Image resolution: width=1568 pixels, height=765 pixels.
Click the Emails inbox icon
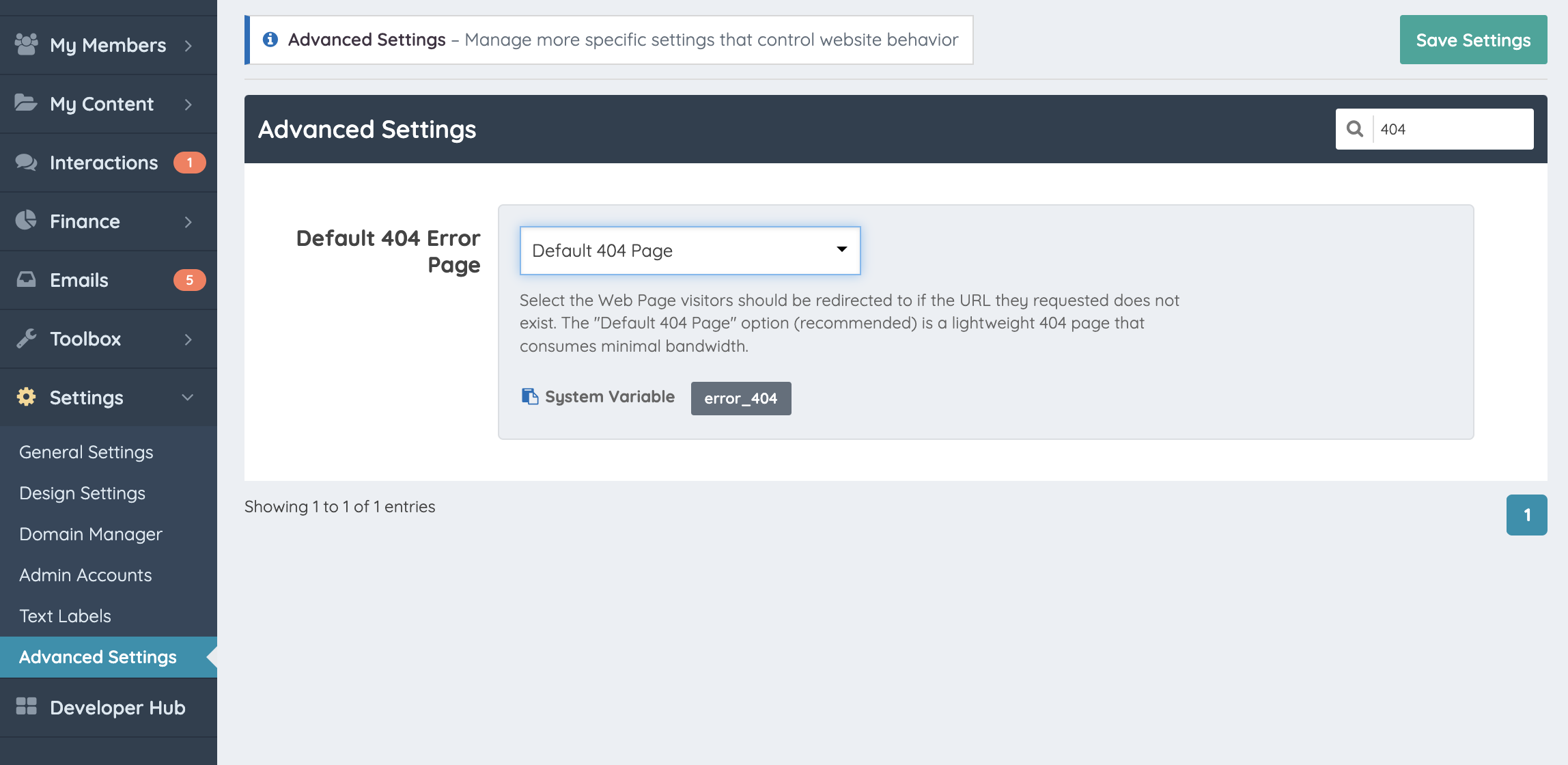click(x=26, y=279)
